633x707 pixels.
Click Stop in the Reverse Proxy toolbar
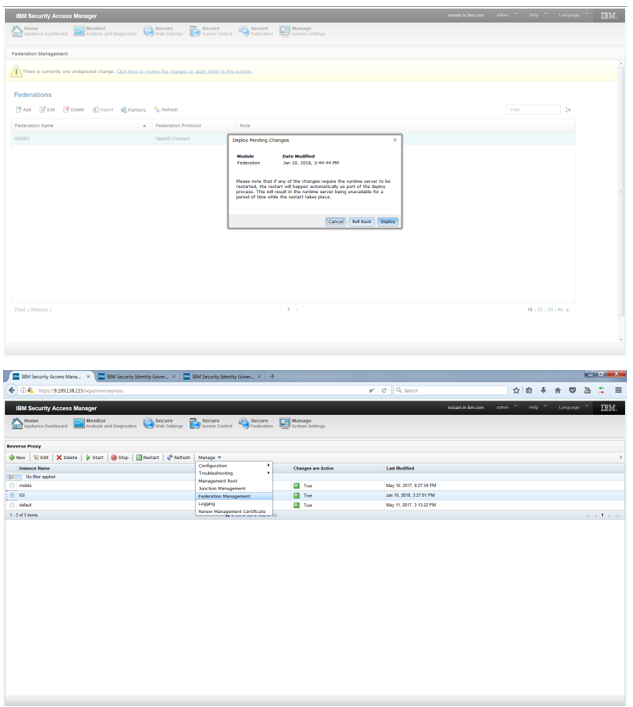(120, 457)
